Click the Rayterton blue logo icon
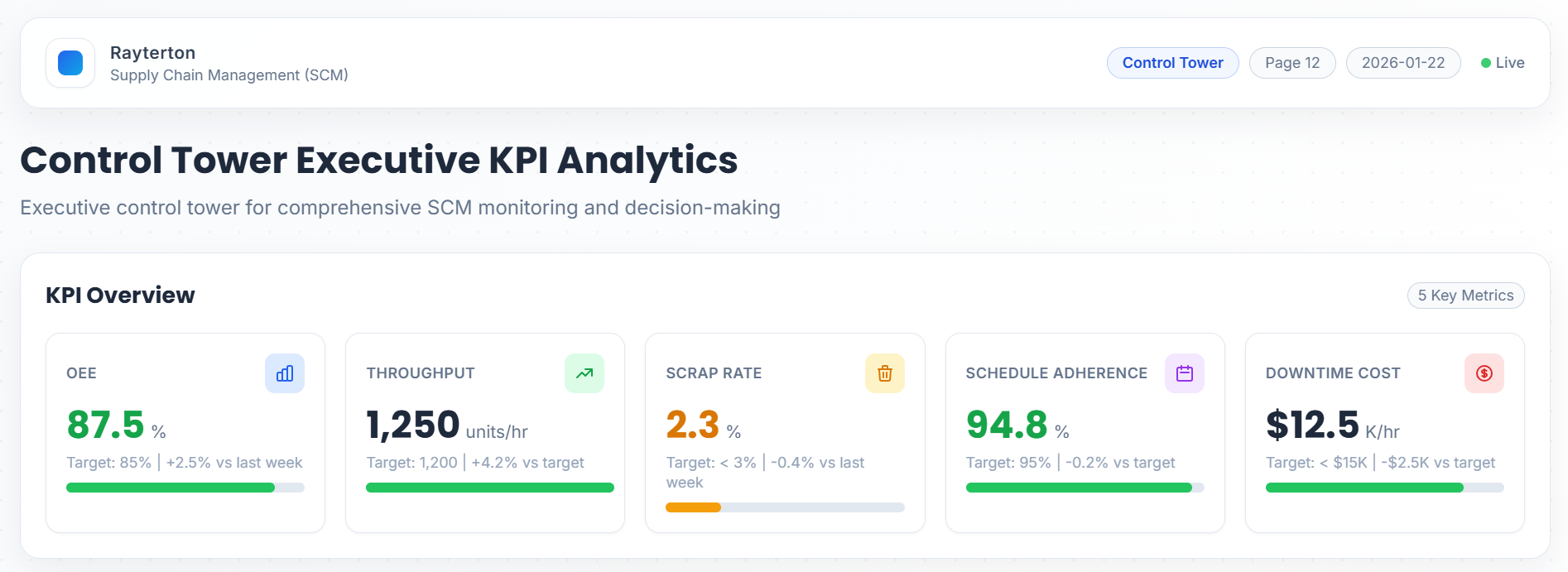Image resolution: width=1568 pixels, height=572 pixels. [x=70, y=63]
